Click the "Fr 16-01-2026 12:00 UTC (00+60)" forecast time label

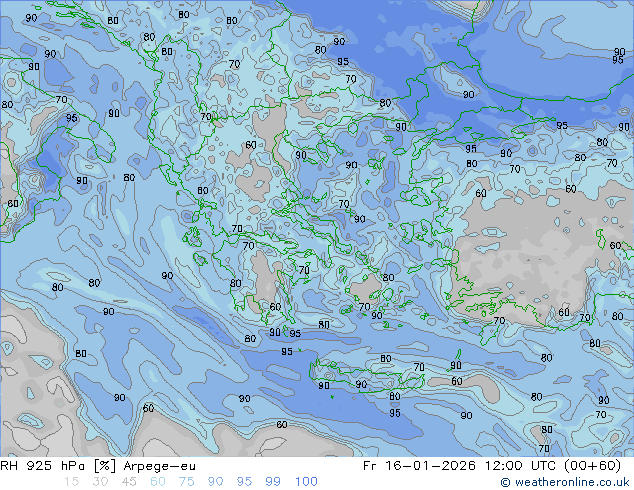click(492, 466)
